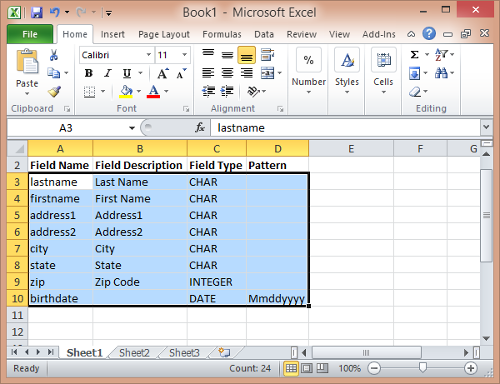This screenshot has height=384, width=500.
Task: Open the File tab
Action: click(x=30, y=34)
